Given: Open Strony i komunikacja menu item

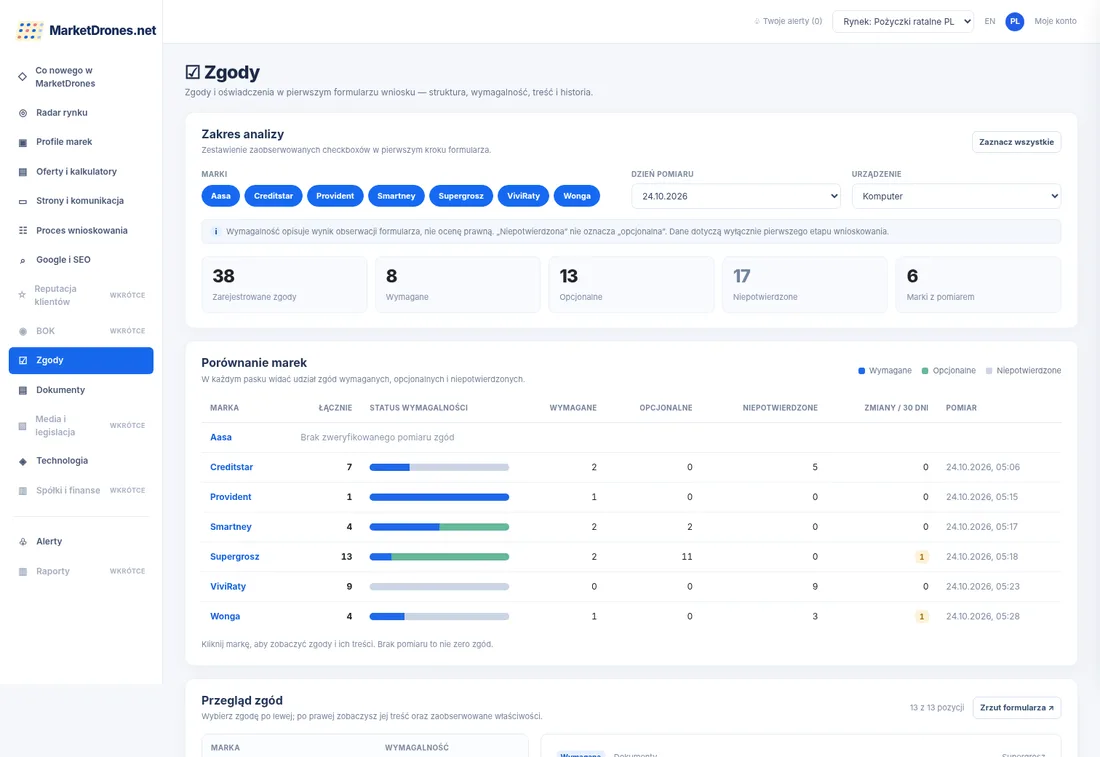Looking at the screenshot, I should pyautogui.click(x=81, y=201).
